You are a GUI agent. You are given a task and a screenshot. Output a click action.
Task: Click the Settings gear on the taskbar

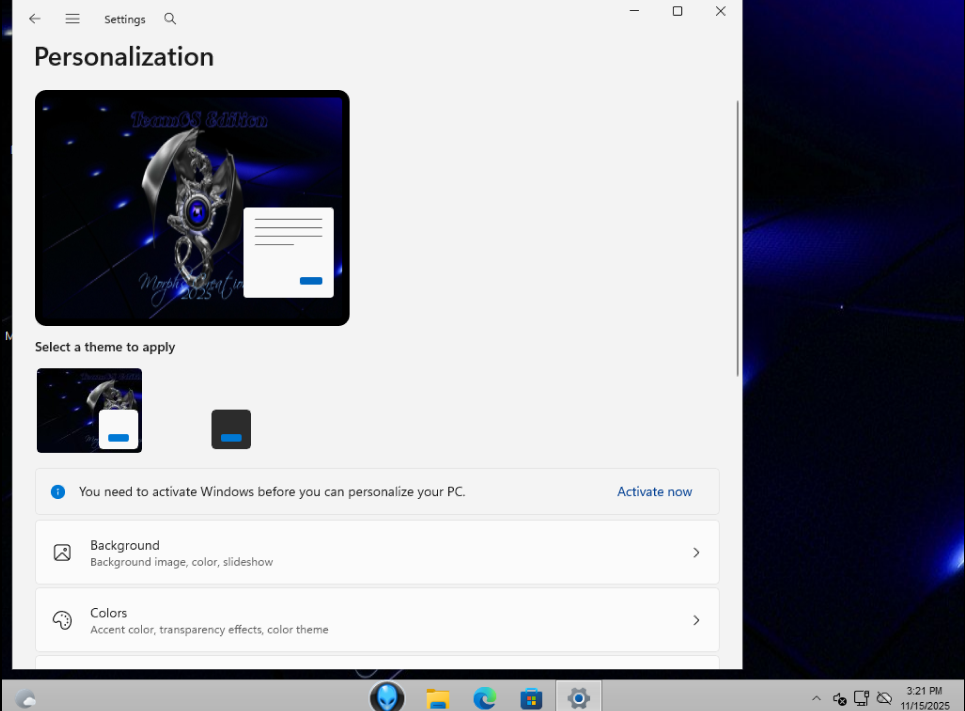click(x=578, y=698)
